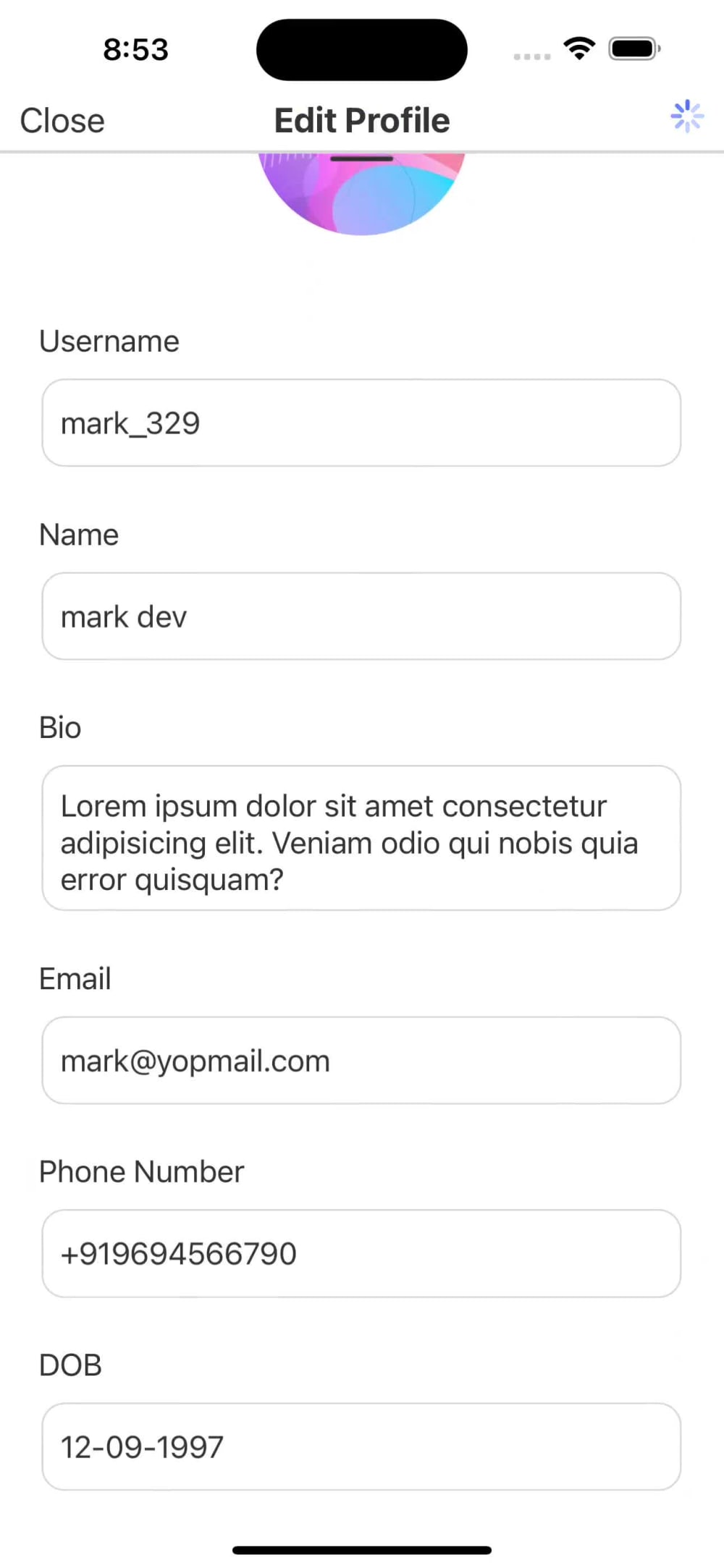724x1568 pixels.
Task: Tap the Username label
Action: tap(109, 342)
